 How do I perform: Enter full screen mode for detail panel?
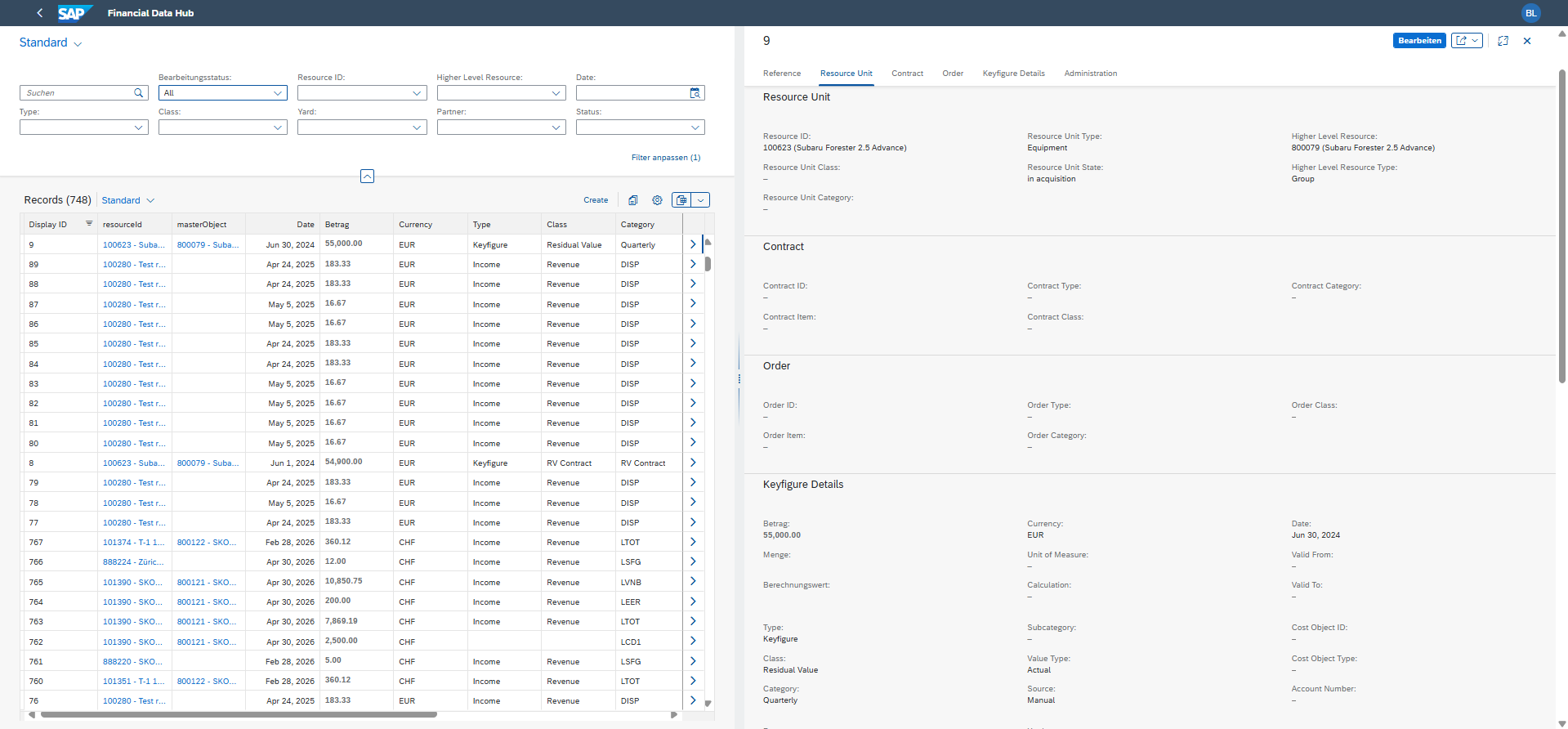point(1503,41)
